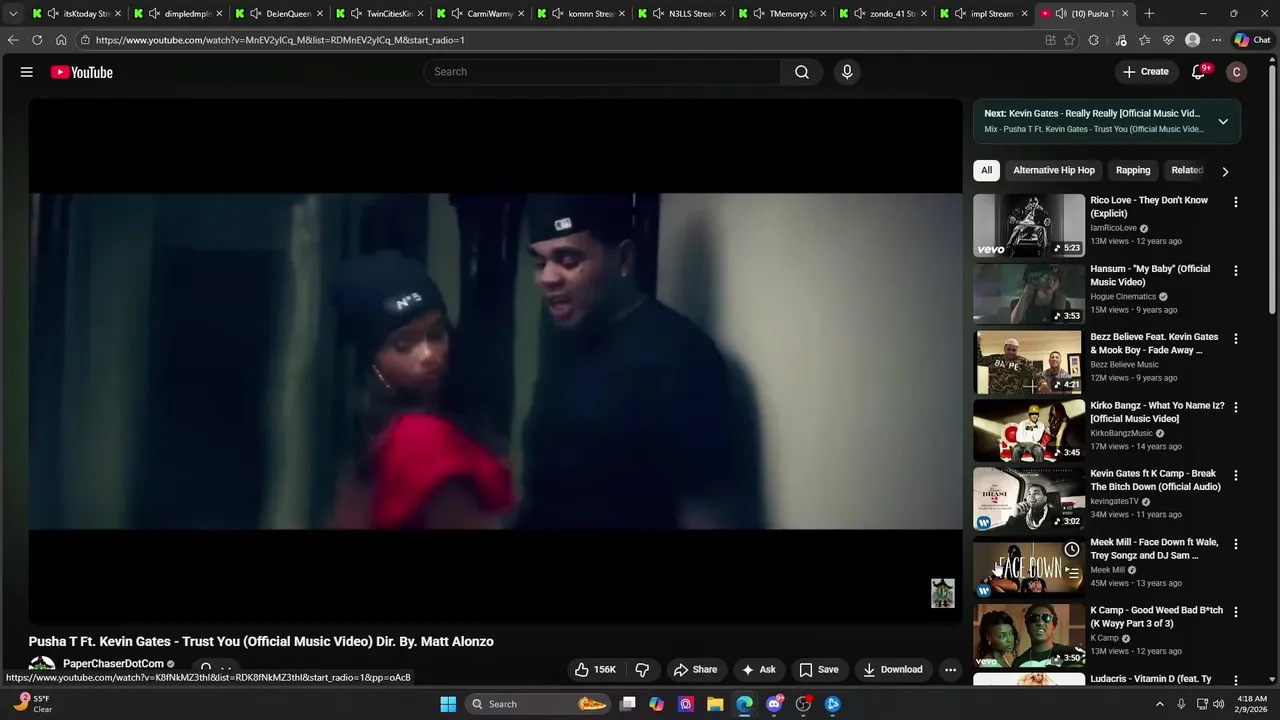The width and height of the screenshot is (1280, 720).
Task: Expand the Mix playlist panel chevron
Action: tap(1222, 121)
